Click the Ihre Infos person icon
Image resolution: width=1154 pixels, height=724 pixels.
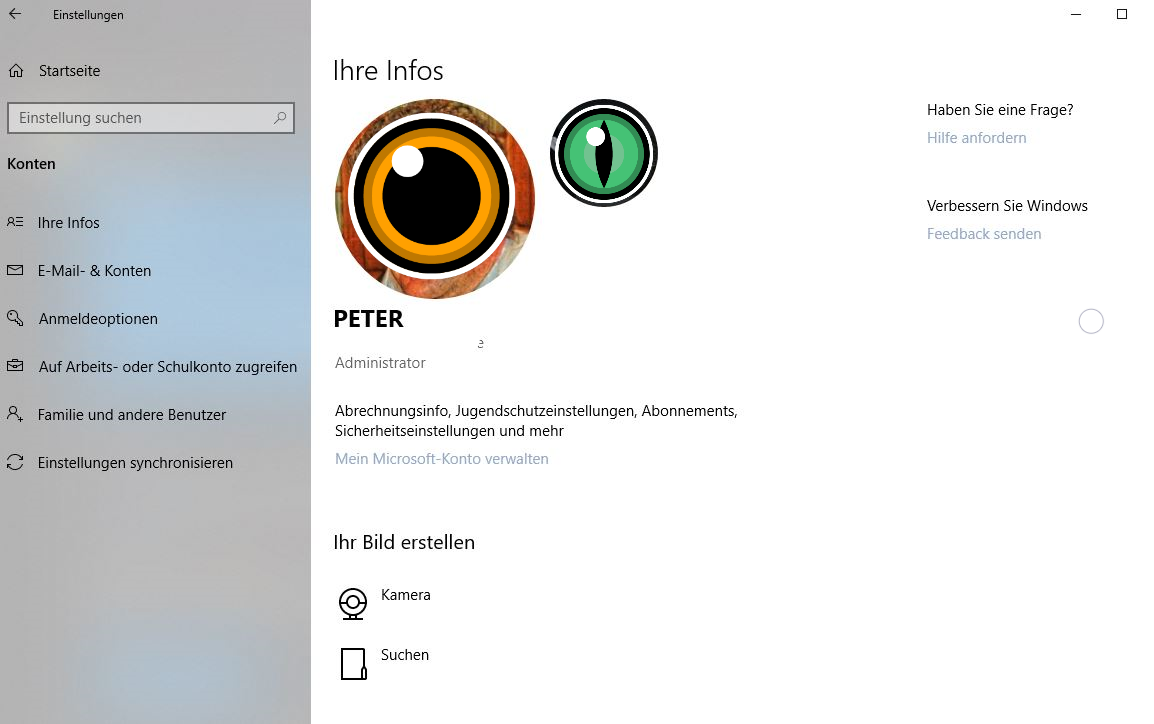click(x=15, y=221)
